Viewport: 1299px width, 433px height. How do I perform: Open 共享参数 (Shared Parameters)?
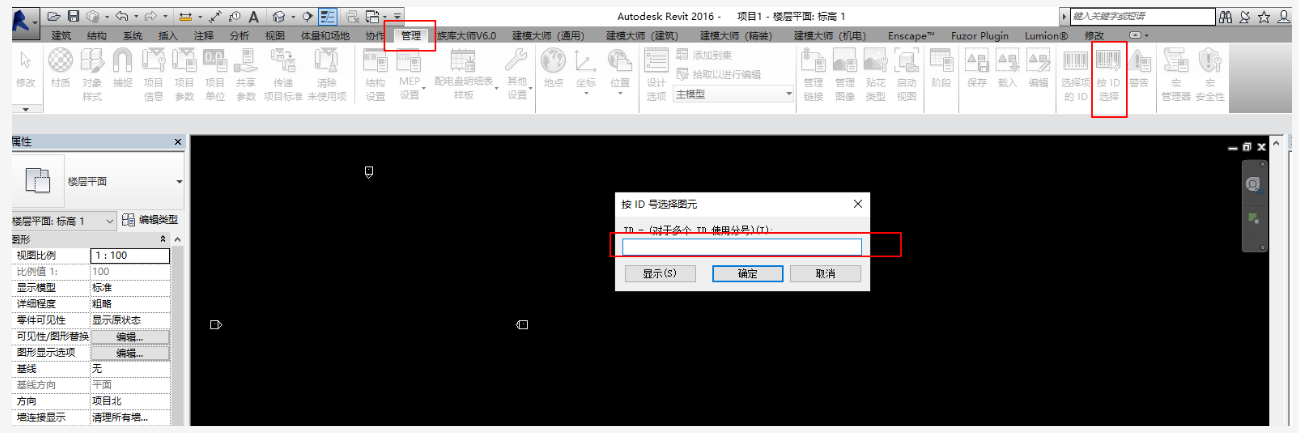click(x=245, y=75)
